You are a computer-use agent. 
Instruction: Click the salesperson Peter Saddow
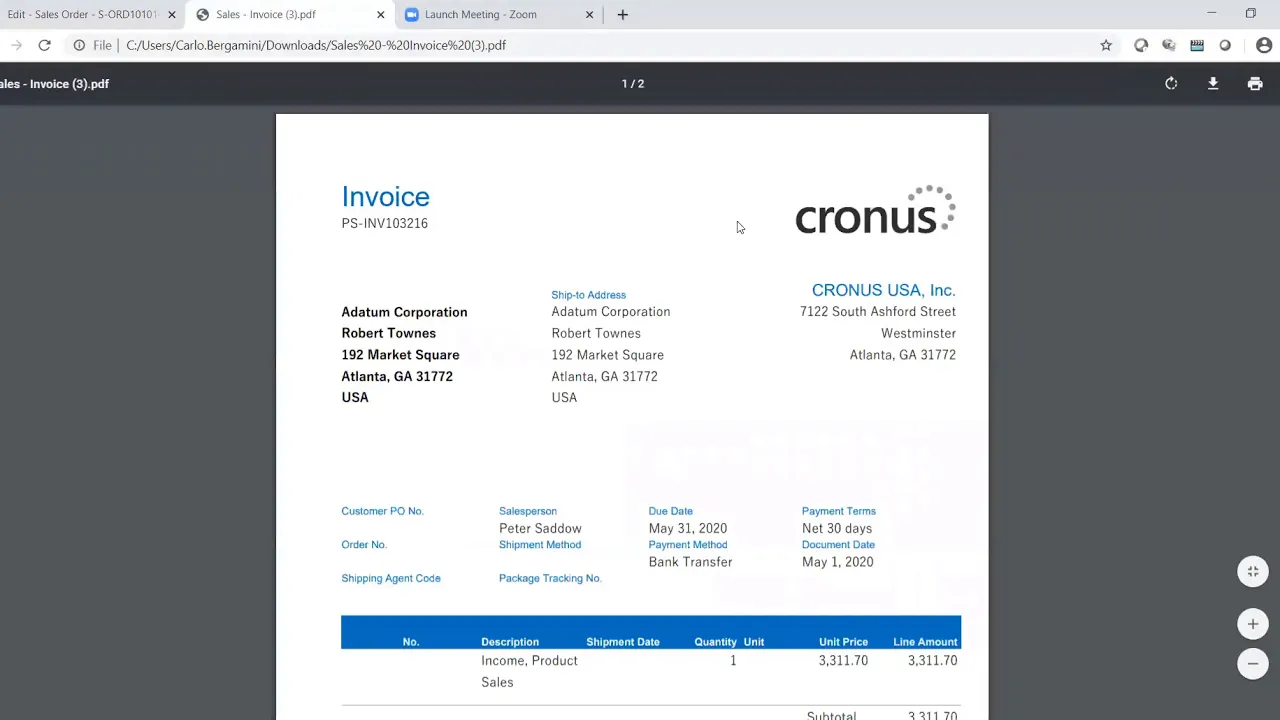(x=540, y=528)
